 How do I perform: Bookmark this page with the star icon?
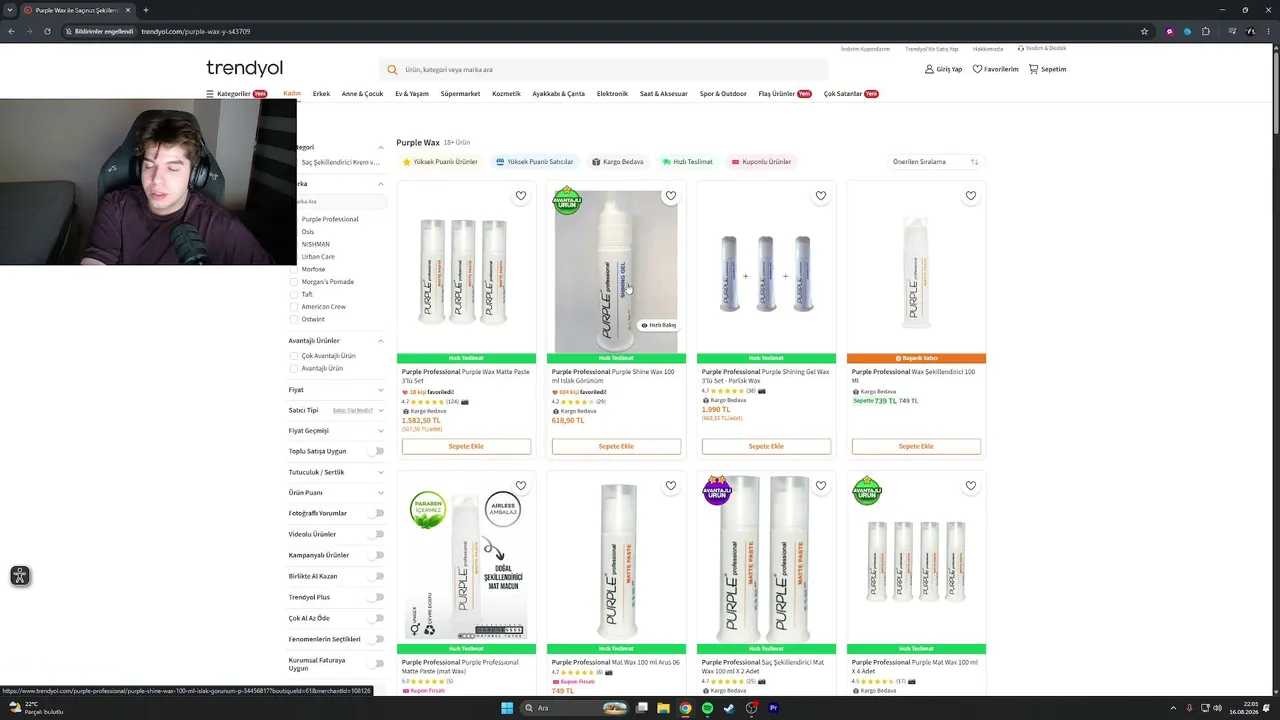1144,31
